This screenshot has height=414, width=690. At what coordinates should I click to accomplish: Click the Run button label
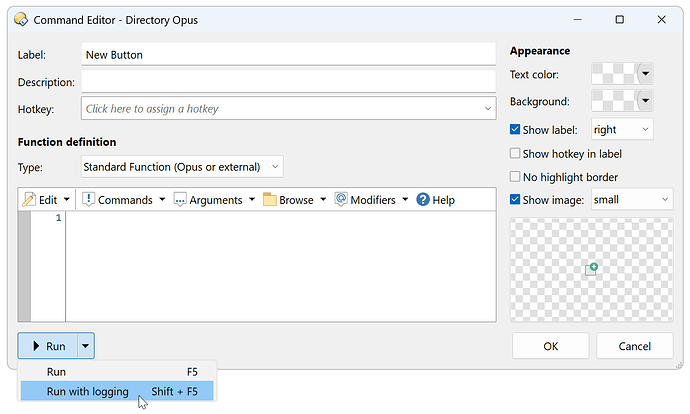tap(55, 346)
